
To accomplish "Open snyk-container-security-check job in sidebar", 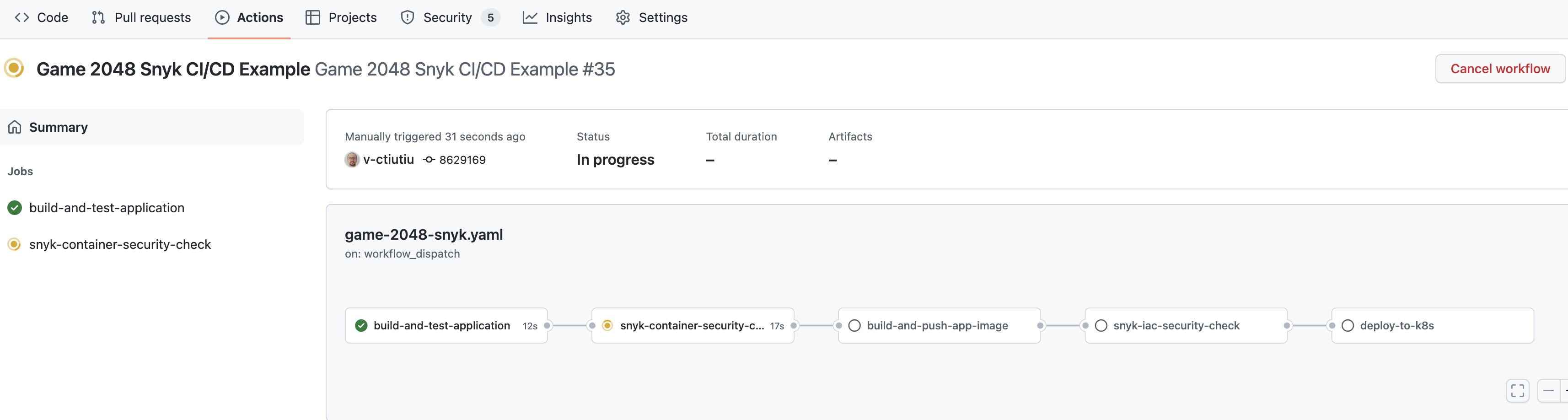I will pyautogui.click(x=120, y=244).
